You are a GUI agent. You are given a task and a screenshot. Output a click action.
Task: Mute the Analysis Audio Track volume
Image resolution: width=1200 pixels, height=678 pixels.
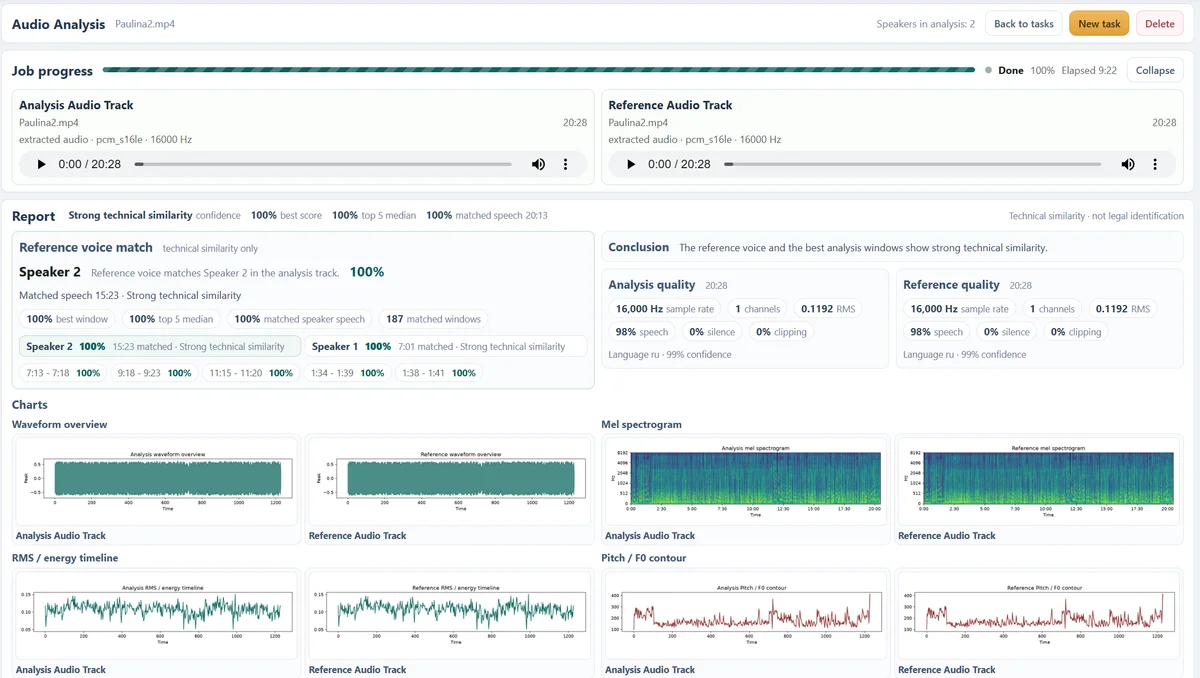(x=538, y=164)
